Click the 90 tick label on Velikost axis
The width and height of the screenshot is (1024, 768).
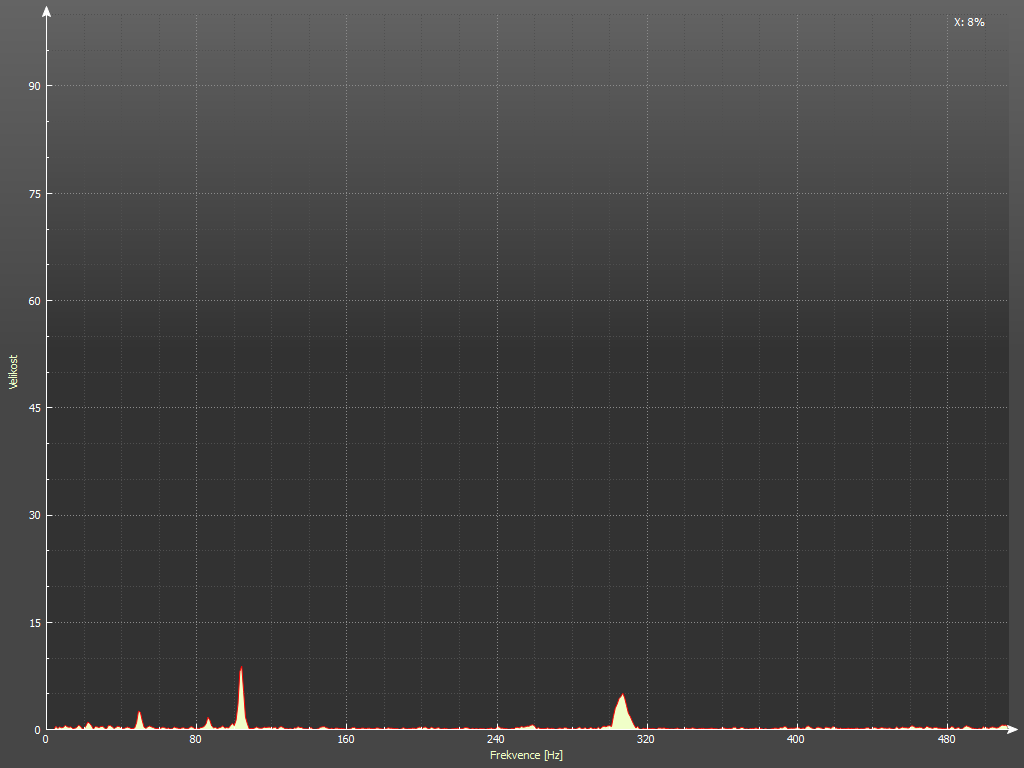[x=34, y=86]
